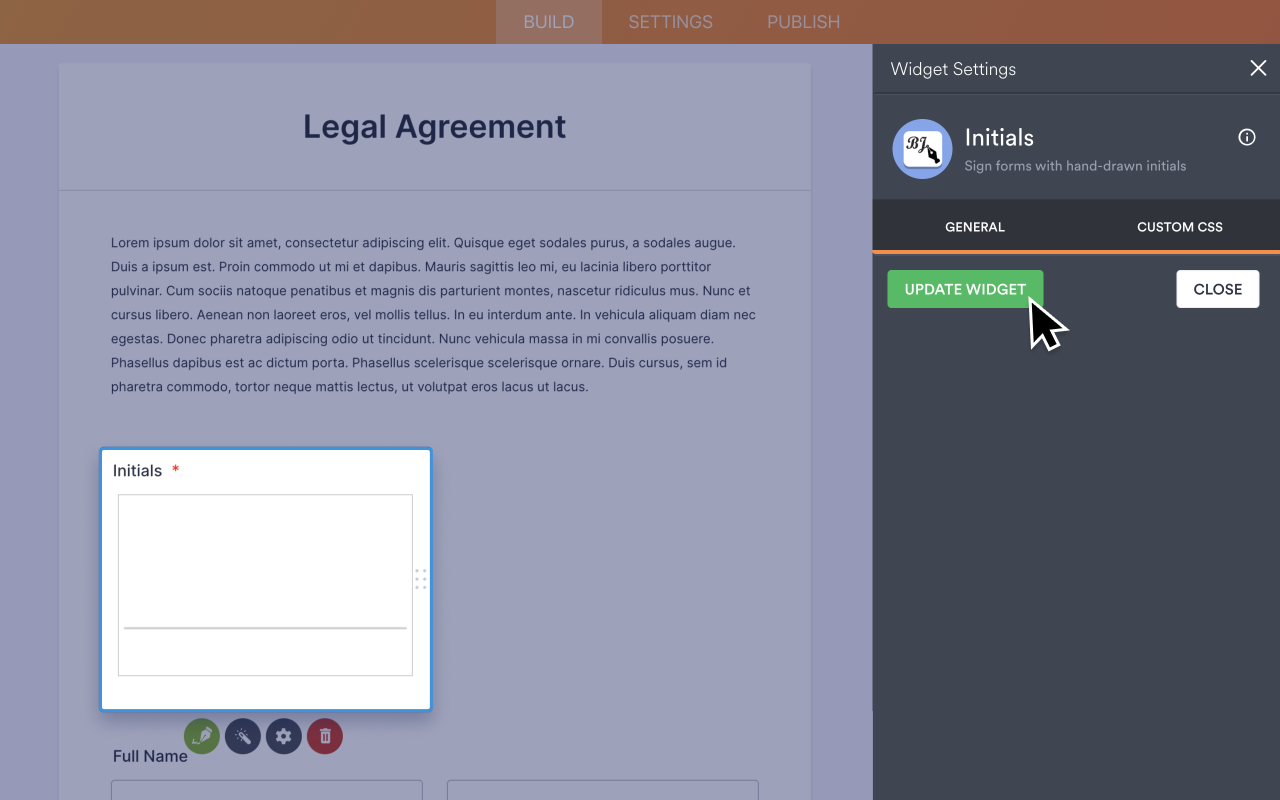Screen dimensions: 1280x800
Task: Click the info icon next to Initials
Action: pos(1246,138)
